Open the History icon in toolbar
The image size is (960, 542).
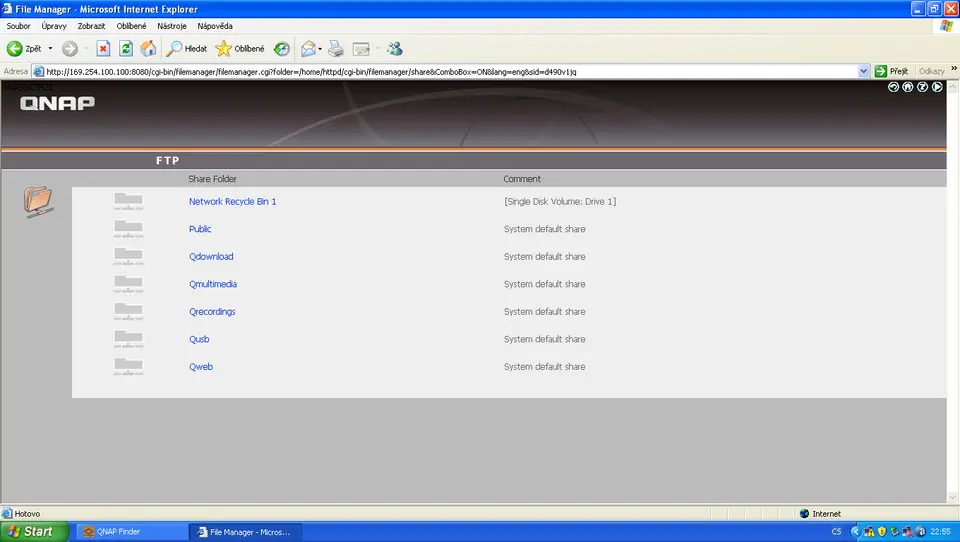[x=282, y=48]
